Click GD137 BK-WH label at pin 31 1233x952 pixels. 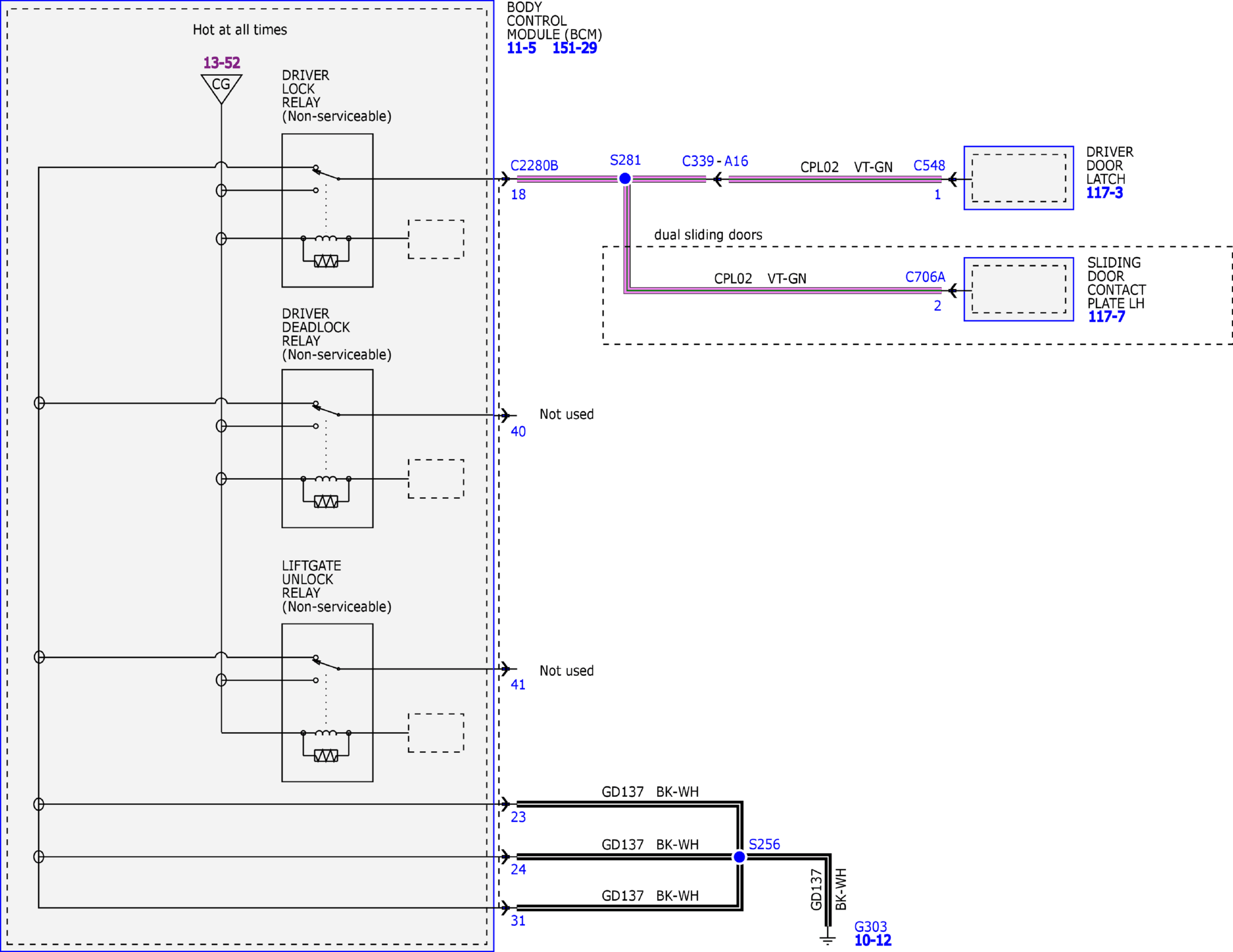[x=650, y=895]
